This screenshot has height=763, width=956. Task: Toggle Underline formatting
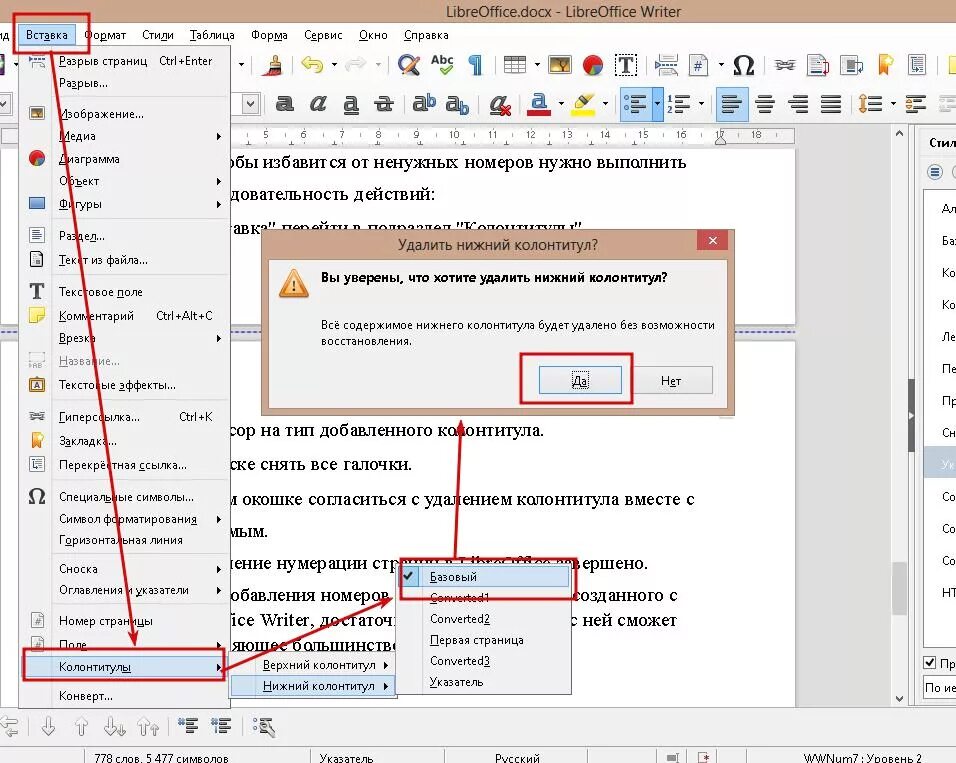351,104
